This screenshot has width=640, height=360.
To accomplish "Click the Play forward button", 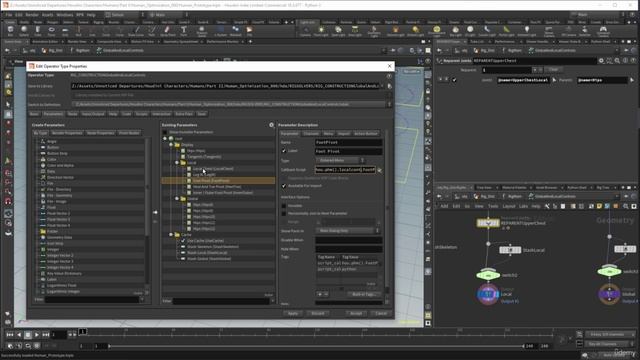I will click(x=37, y=335).
